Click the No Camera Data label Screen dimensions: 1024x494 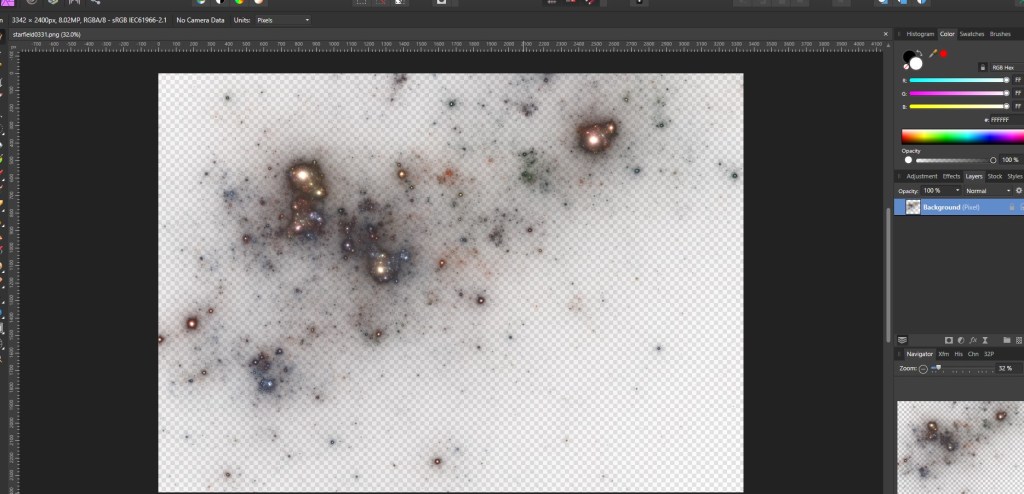[199, 20]
